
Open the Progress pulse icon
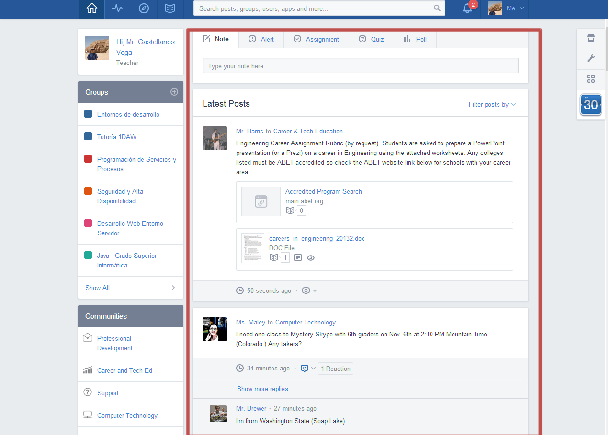119,10
